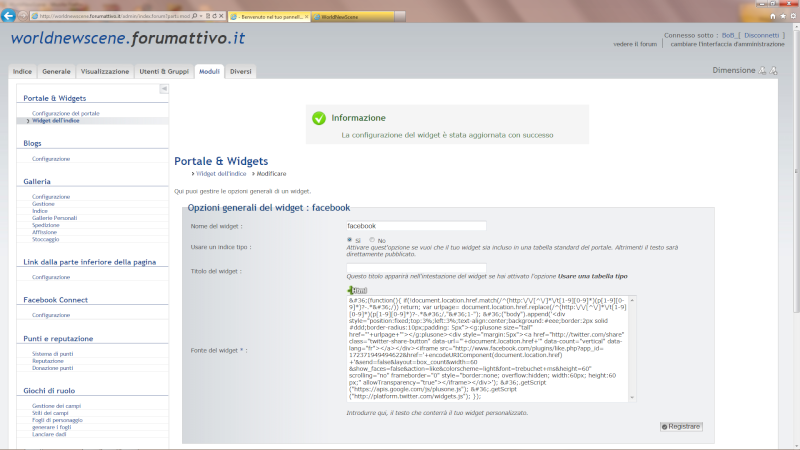Screen dimensions: 800x450
Task: Go back with the browser back arrow
Action: coord(8,16)
